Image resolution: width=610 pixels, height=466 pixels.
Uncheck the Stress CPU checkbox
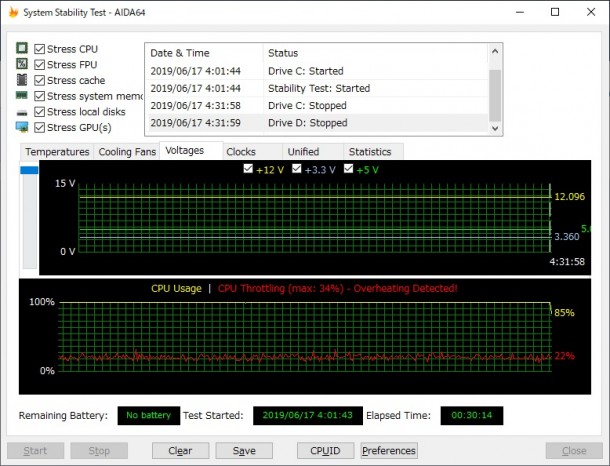(x=40, y=49)
